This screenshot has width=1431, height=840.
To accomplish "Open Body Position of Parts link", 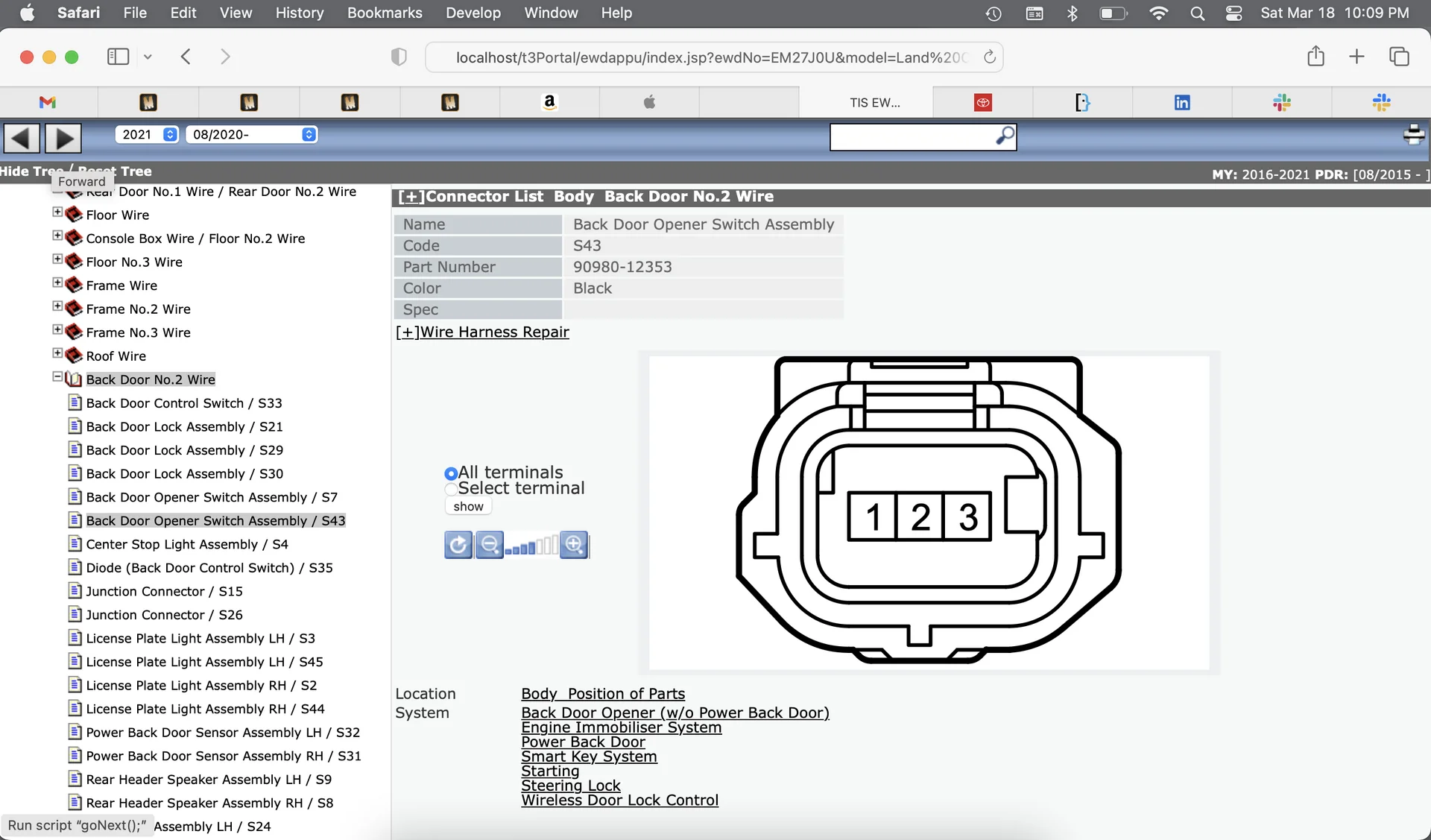I will click(x=603, y=694).
